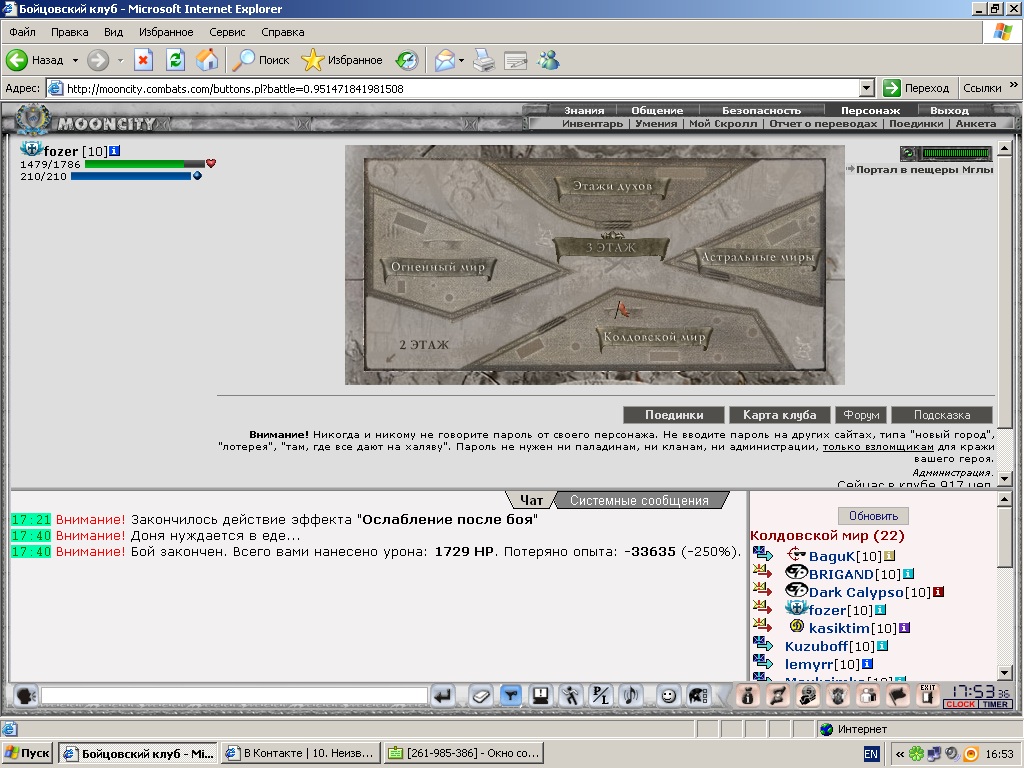Expand the Ссылки links bar chevron

click(x=1014, y=85)
